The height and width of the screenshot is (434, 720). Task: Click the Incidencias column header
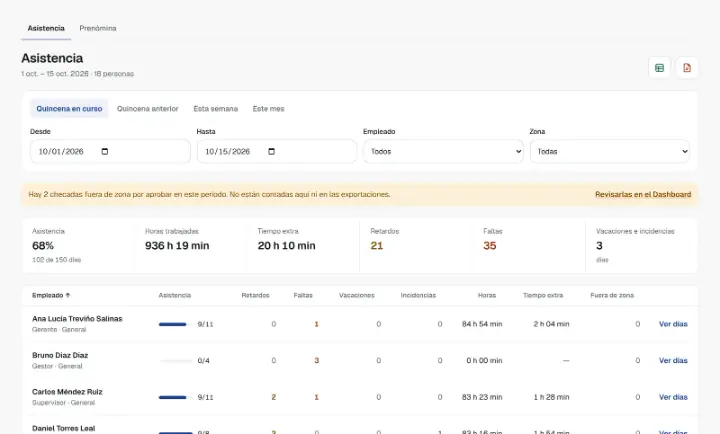pyautogui.click(x=418, y=295)
